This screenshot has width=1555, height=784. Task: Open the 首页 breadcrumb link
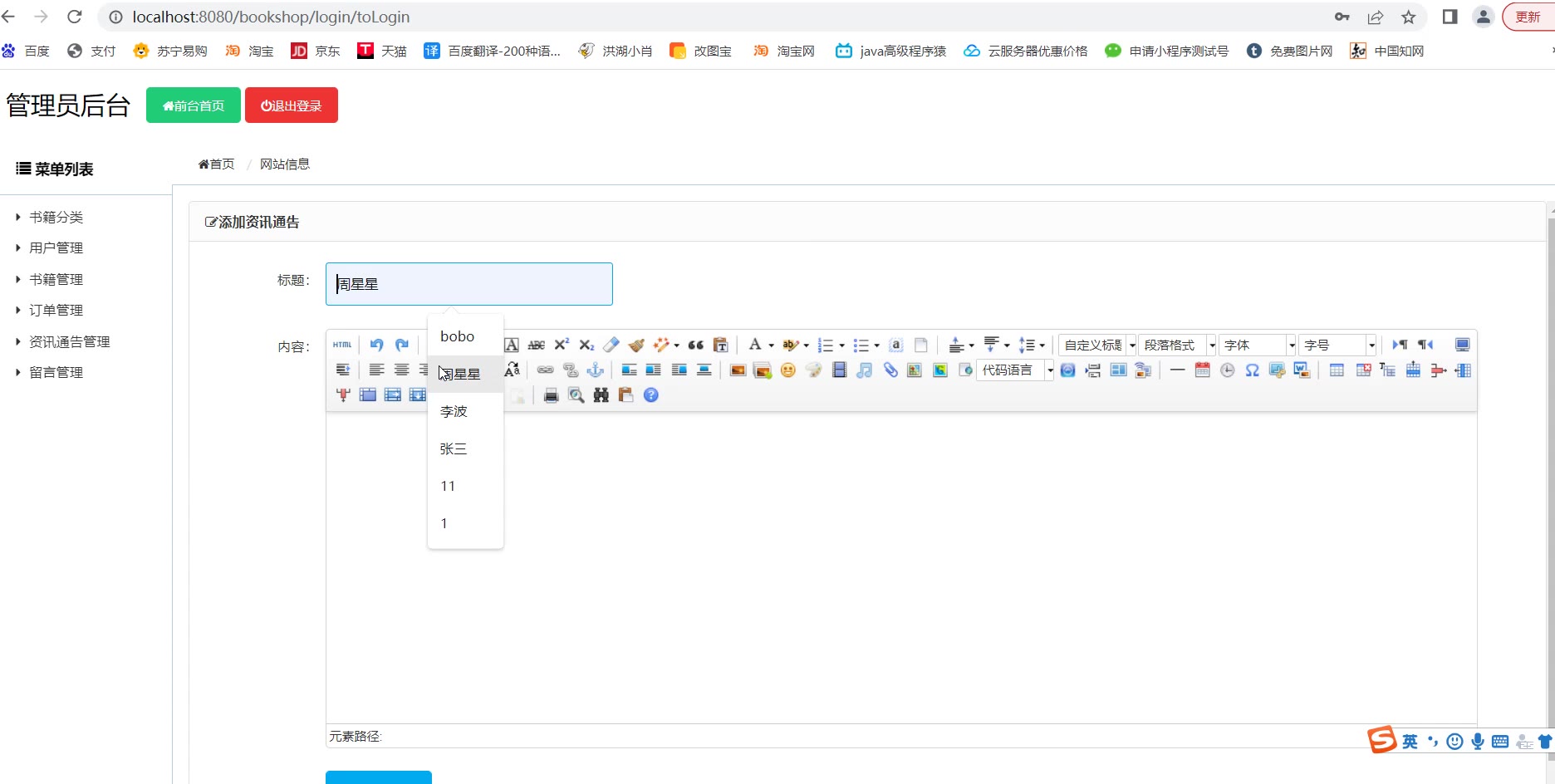(x=216, y=164)
